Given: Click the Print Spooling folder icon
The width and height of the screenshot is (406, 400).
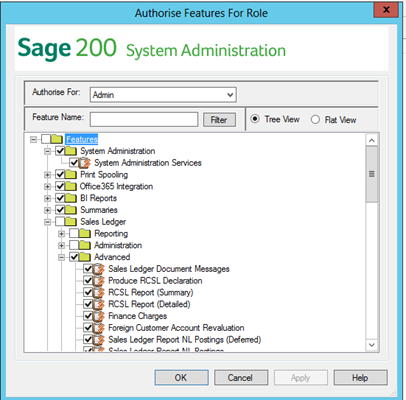Looking at the screenshot, I should pos(71,174).
